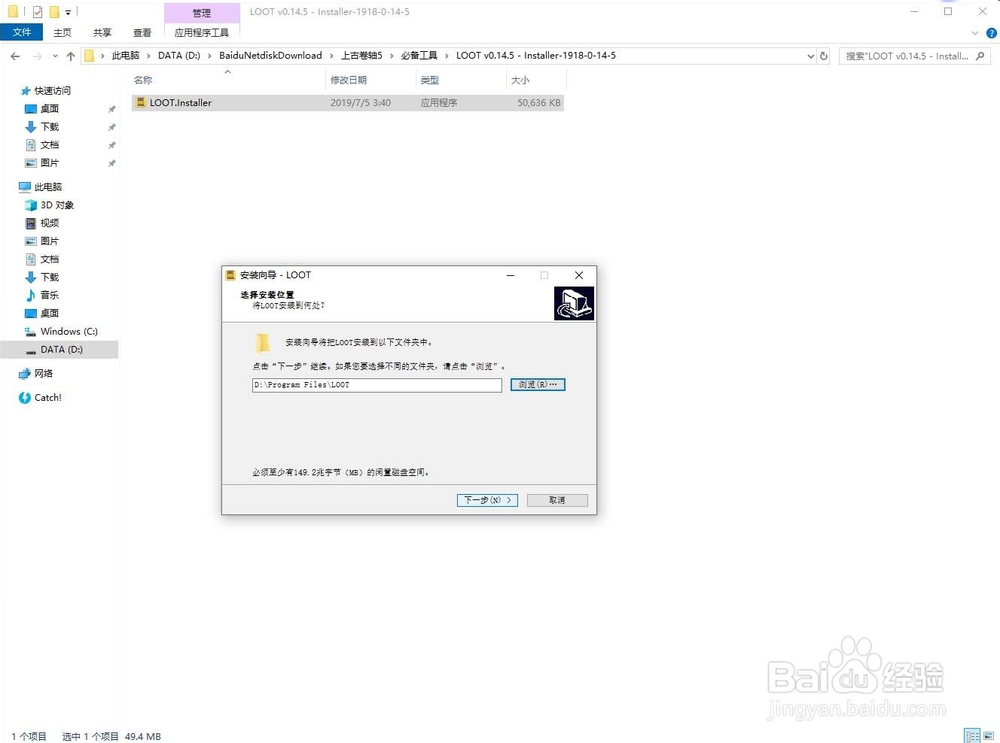Open 网络 in navigation pane

pos(43,373)
